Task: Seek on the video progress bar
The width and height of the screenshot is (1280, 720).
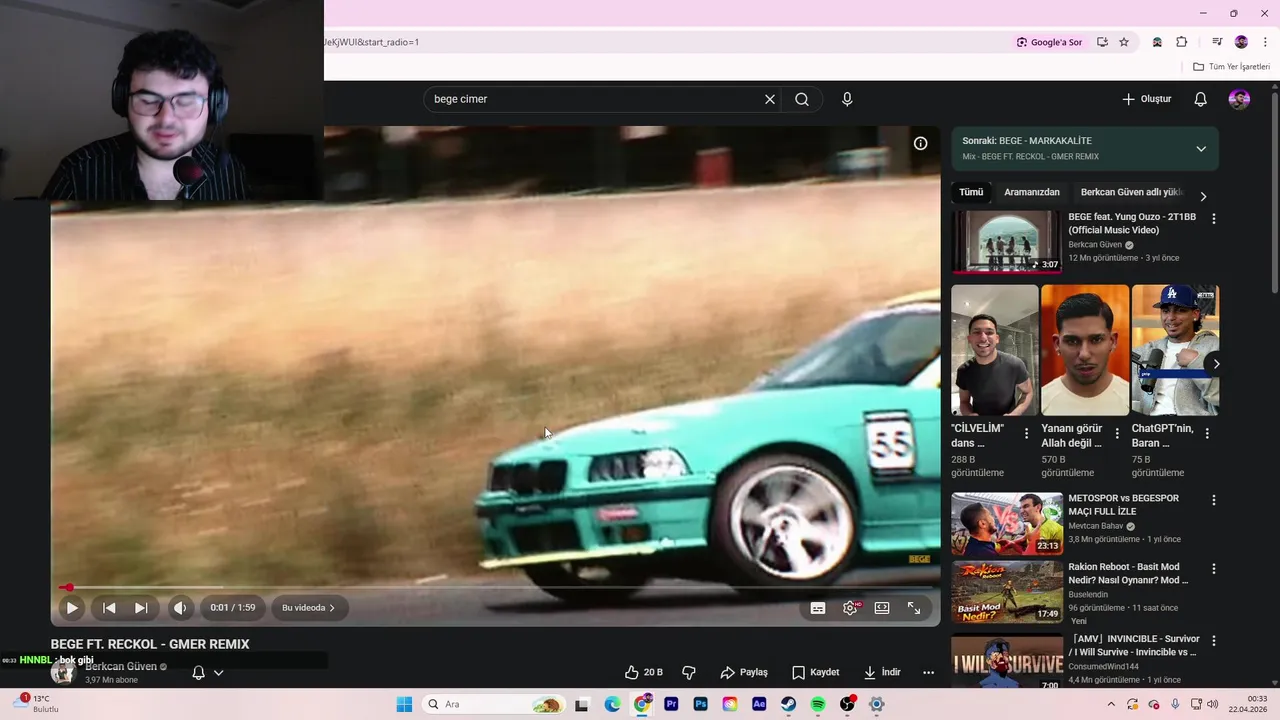Action: (496, 588)
